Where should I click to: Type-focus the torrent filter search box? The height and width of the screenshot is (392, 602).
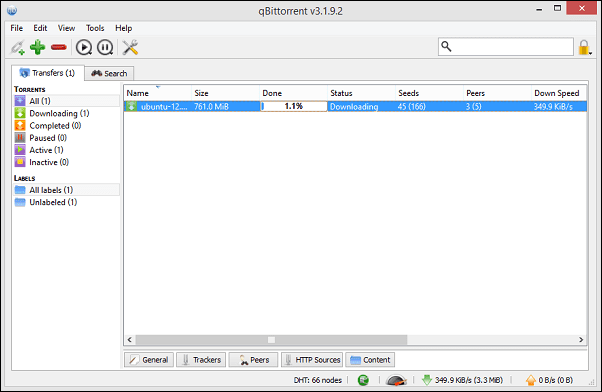tap(506, 46)
